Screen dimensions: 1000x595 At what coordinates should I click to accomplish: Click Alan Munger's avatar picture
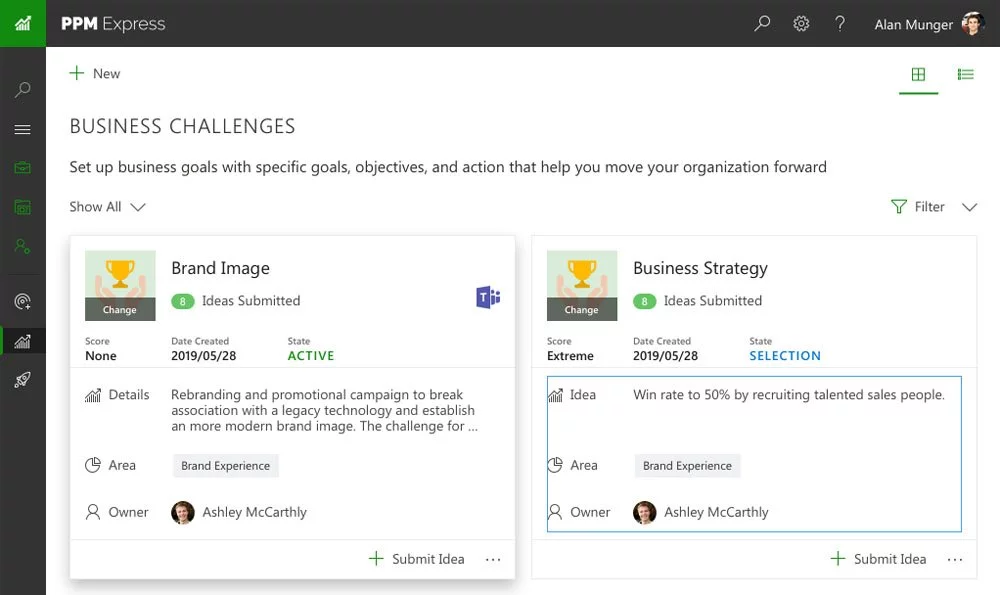973,24
